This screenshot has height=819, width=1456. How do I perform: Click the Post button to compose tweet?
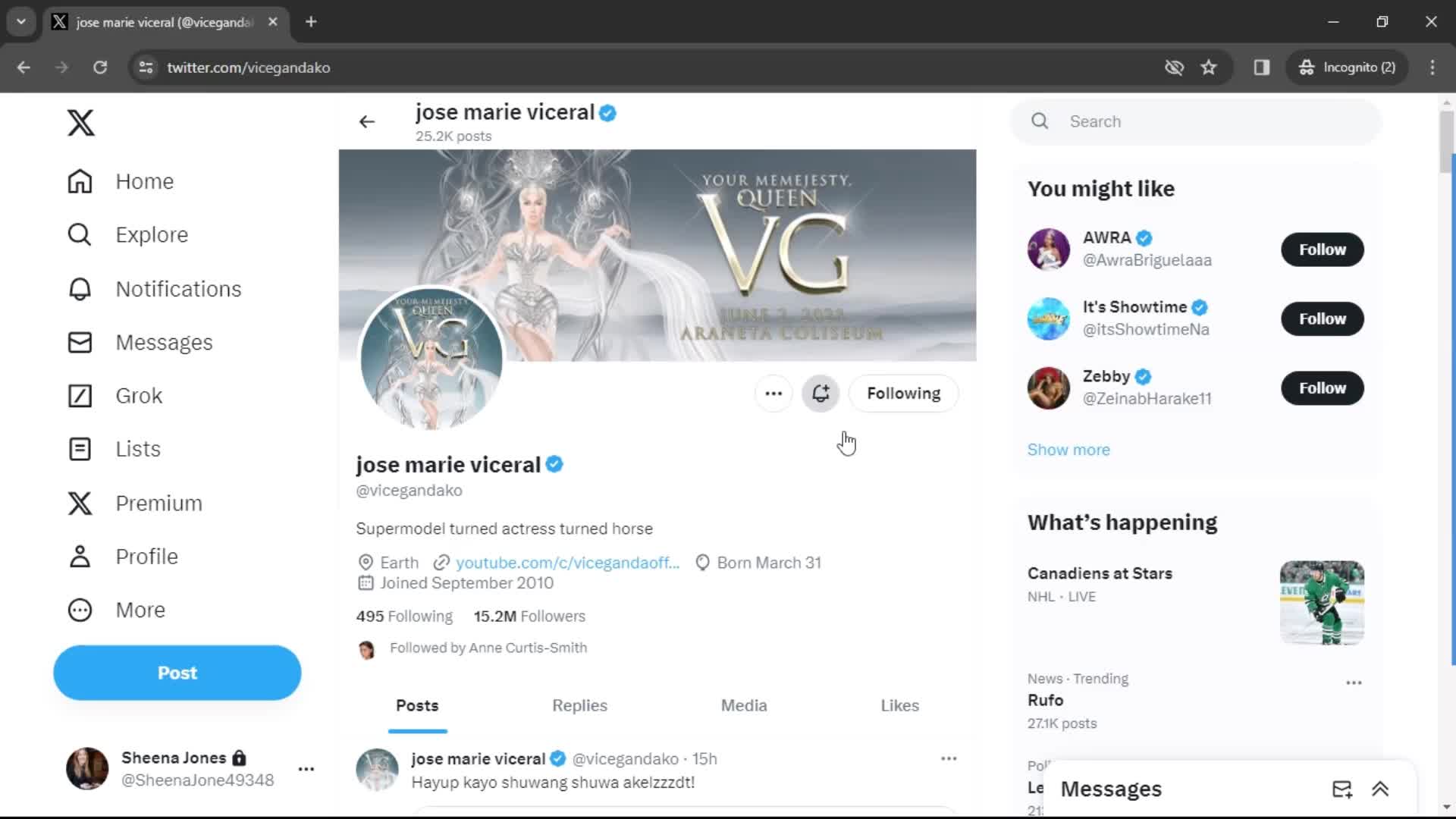[x=177, y=672]
